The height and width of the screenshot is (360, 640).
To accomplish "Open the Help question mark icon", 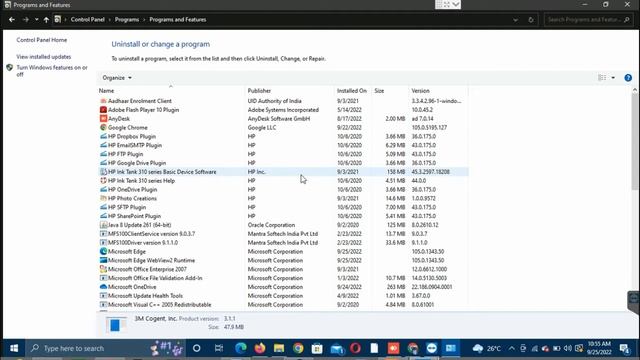I will point(628,78).
